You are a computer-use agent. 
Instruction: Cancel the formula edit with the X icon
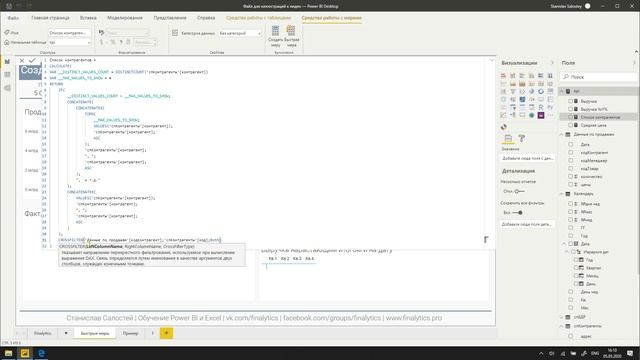tap(22, 60)
